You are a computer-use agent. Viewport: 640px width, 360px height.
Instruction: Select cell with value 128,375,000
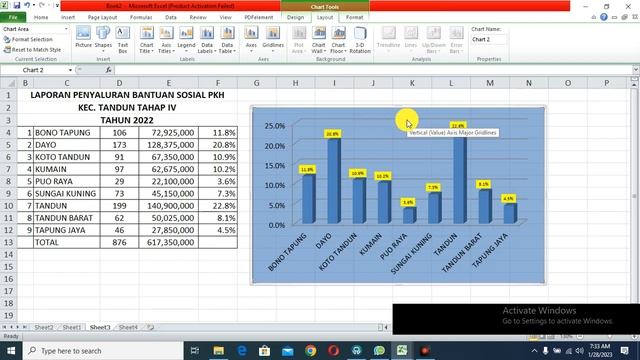pyautogui.click(x=169, y=145)
